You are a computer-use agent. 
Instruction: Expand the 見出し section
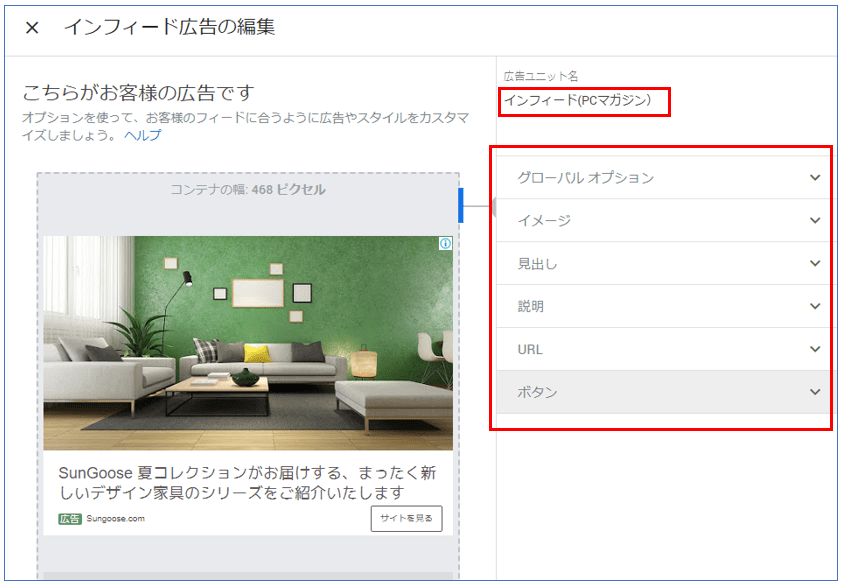pos(663,264)
